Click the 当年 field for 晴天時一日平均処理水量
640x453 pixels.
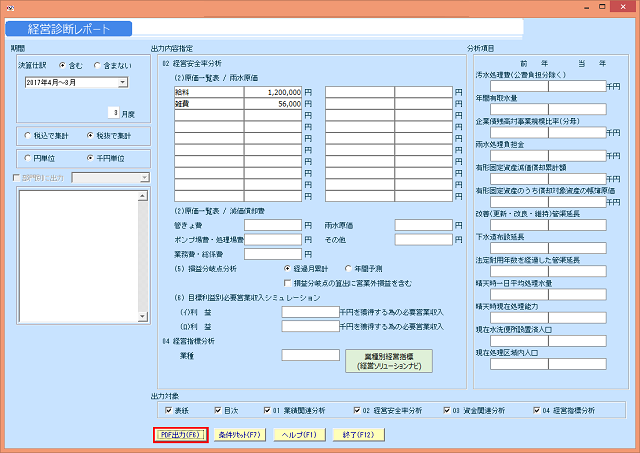point(578,295)
